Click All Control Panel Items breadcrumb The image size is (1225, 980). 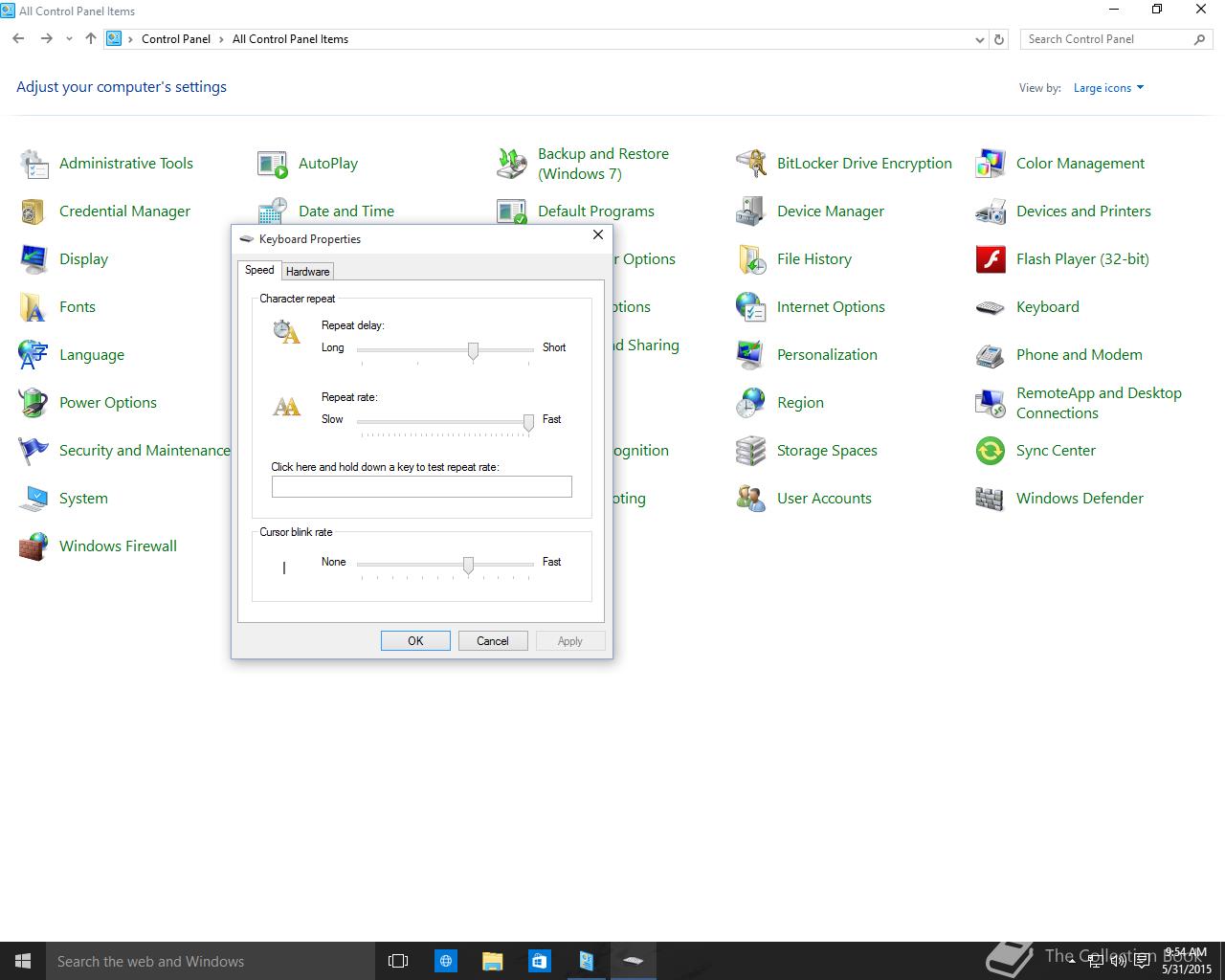pos(290,39)
